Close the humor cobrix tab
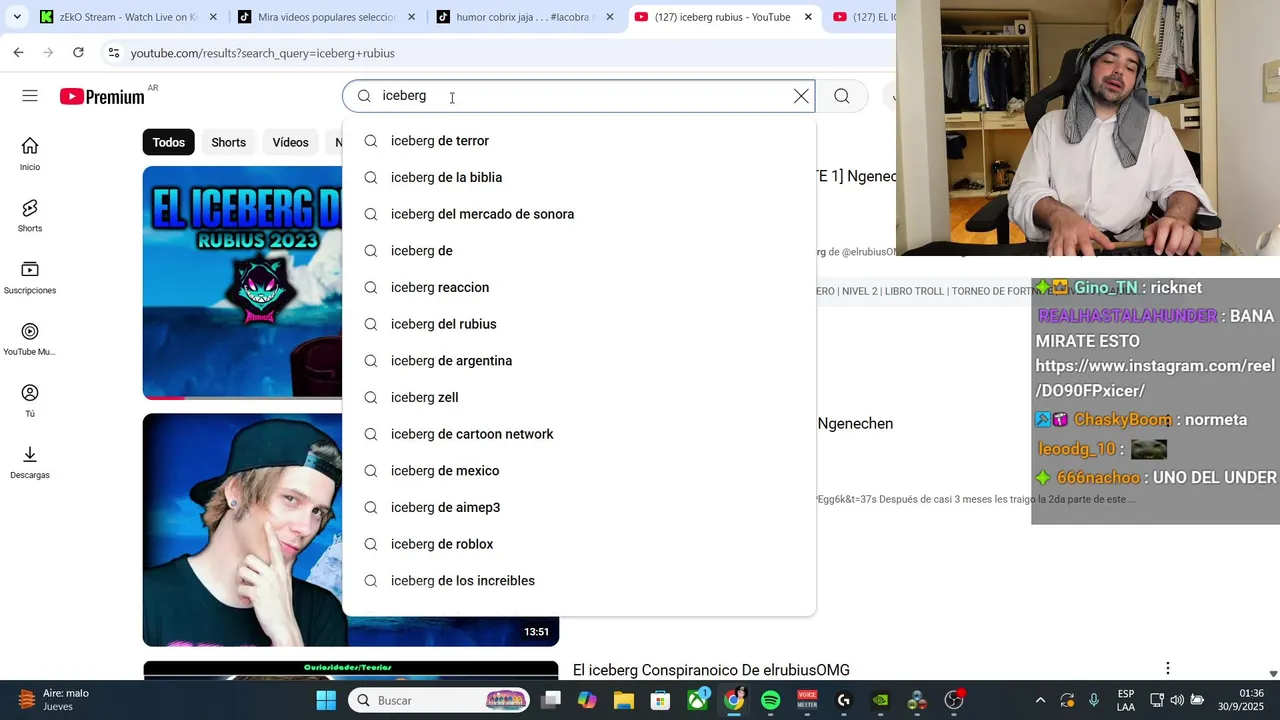The image size is (1280, 720). tap(609, 17)
